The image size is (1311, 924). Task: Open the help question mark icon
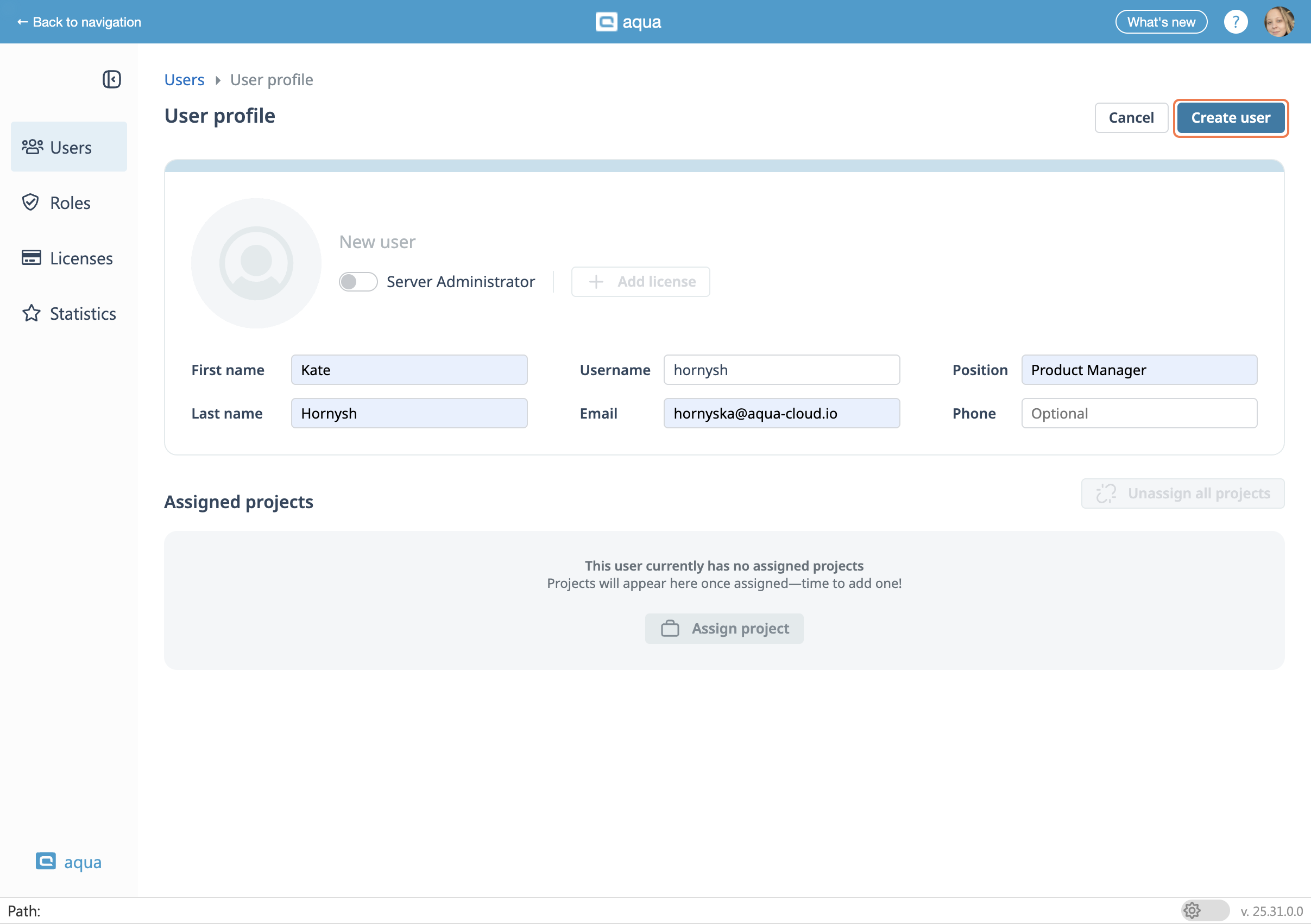point(1235,22)
